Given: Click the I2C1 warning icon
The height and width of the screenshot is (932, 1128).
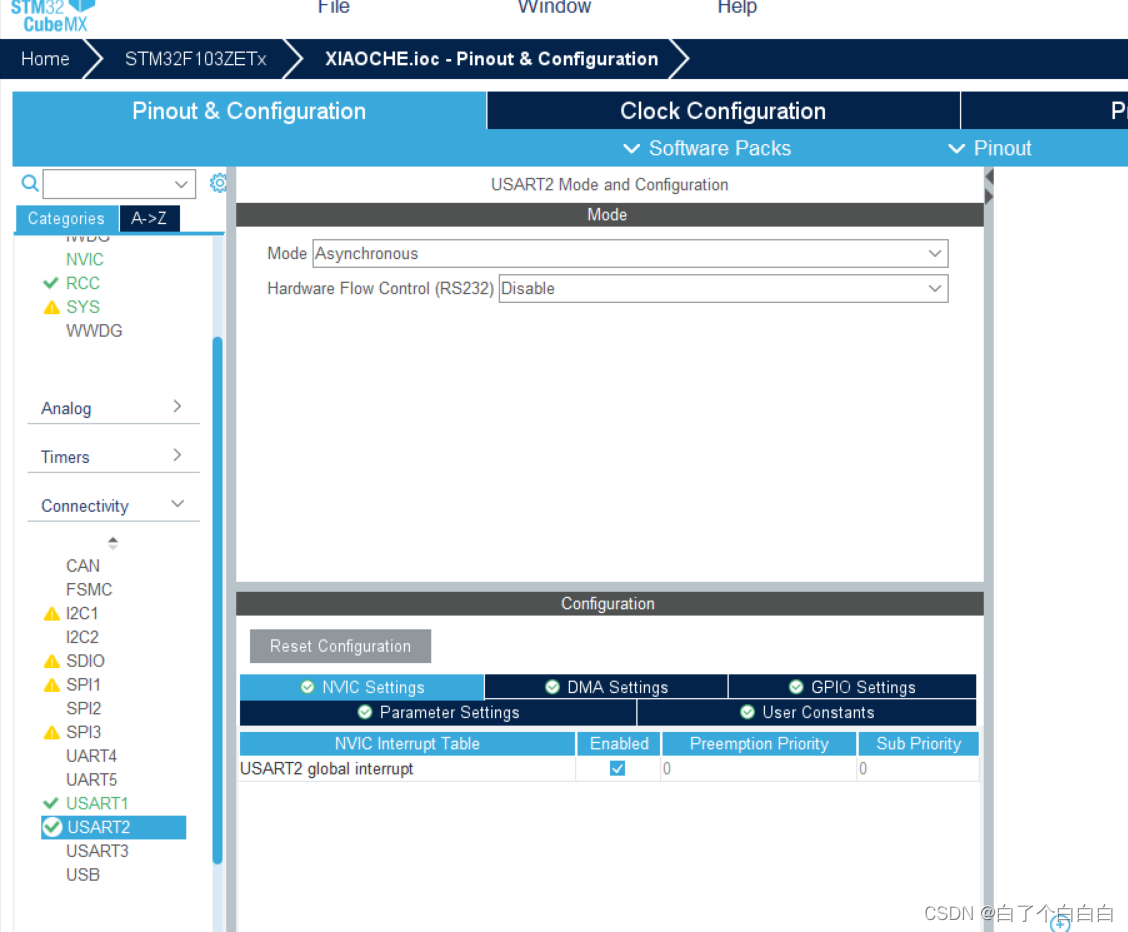Looking at the screenshot, I should (x=52, y=614).
